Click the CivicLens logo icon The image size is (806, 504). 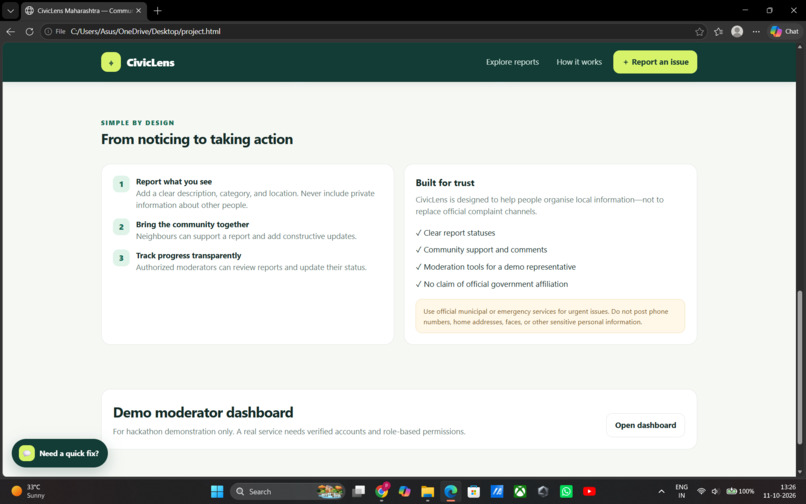click(111, 62)
